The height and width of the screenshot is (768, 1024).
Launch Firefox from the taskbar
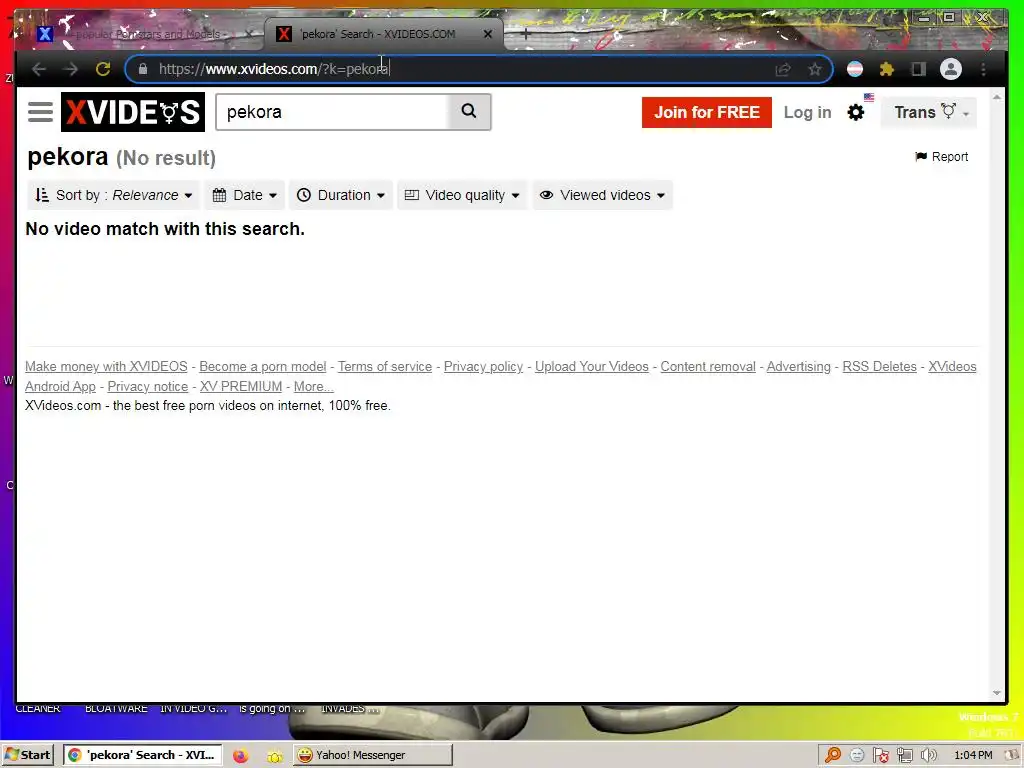coord(241,756)
